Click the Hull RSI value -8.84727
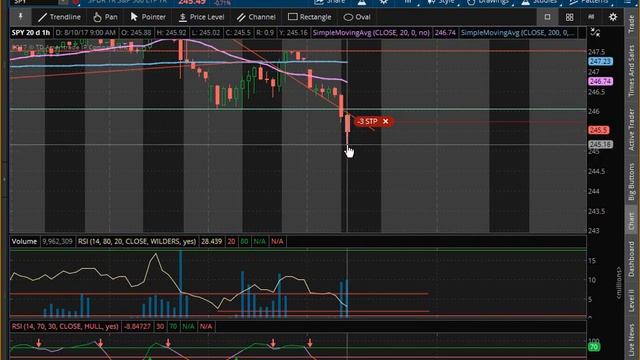The height and width of the screenshot is (360, 640). (x=138, y=326)
